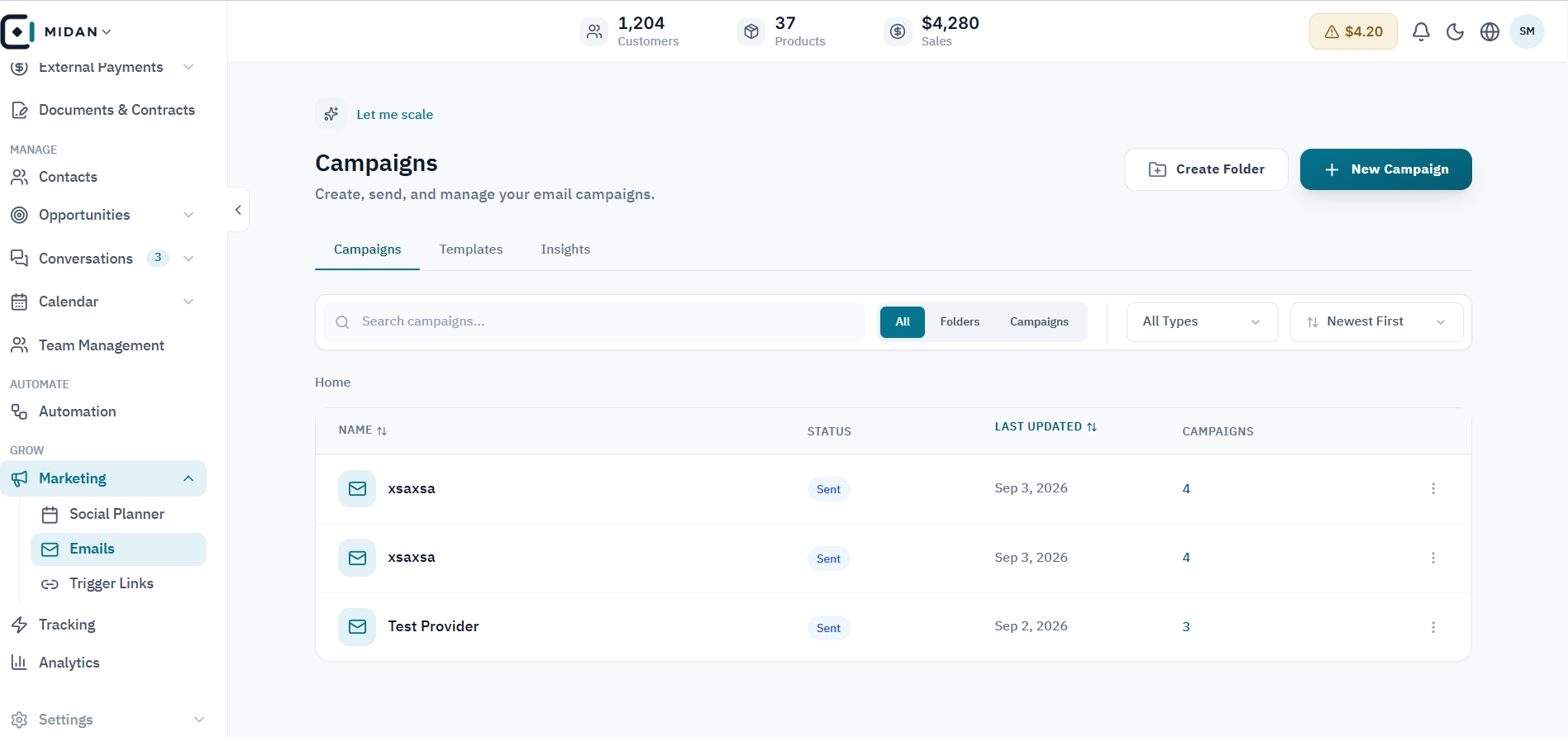Switch to the Templates tab

point(471,250)
